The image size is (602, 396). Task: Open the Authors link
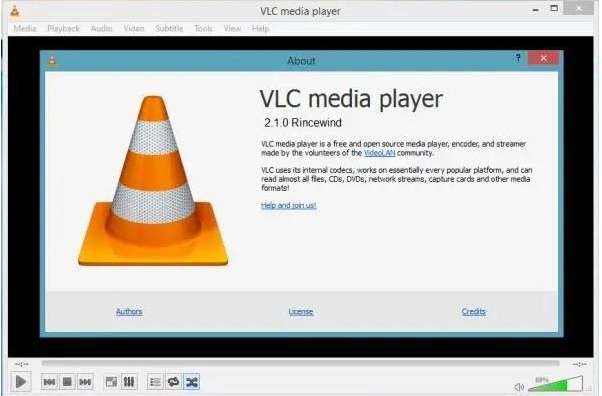click(129, 311)
